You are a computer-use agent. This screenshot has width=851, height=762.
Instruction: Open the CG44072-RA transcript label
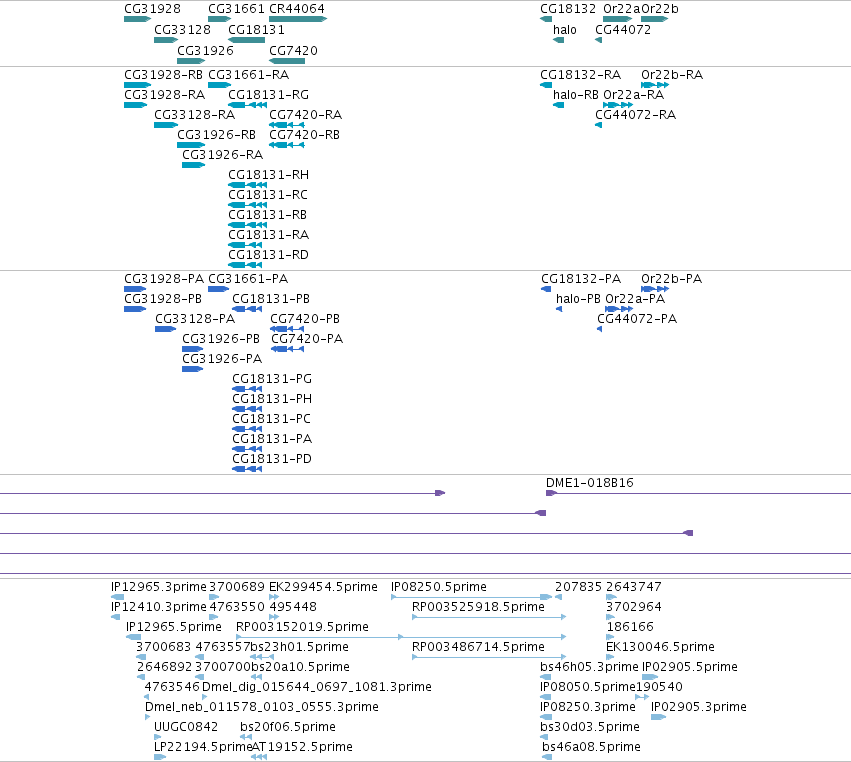point(636,115)
